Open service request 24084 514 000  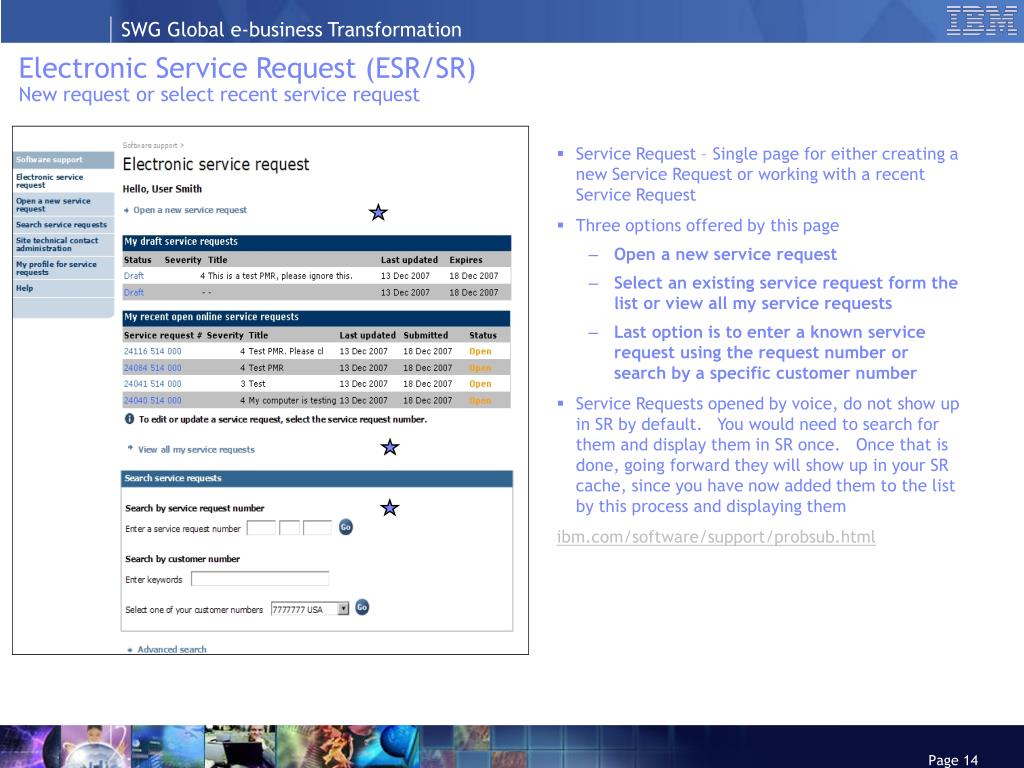pyautogui.click(x=152, y=368)
